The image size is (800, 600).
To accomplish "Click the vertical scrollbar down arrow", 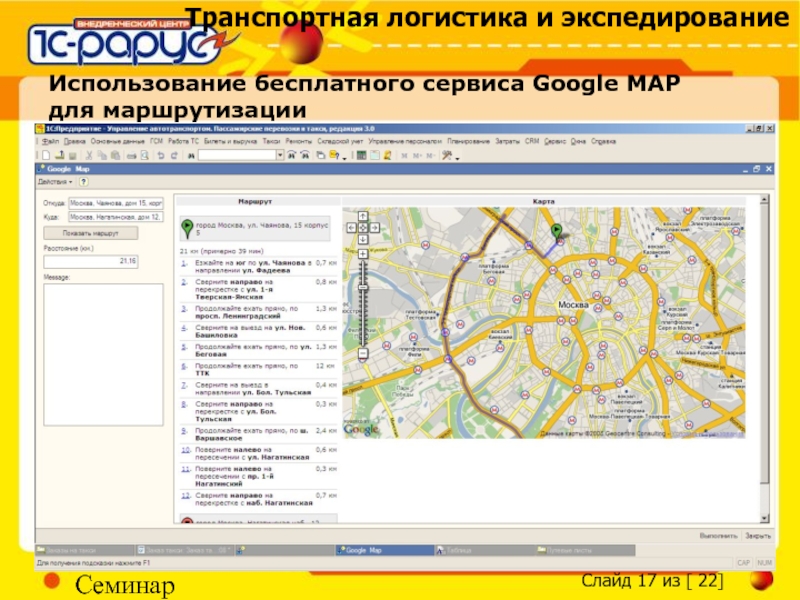I will click(764, 518).
